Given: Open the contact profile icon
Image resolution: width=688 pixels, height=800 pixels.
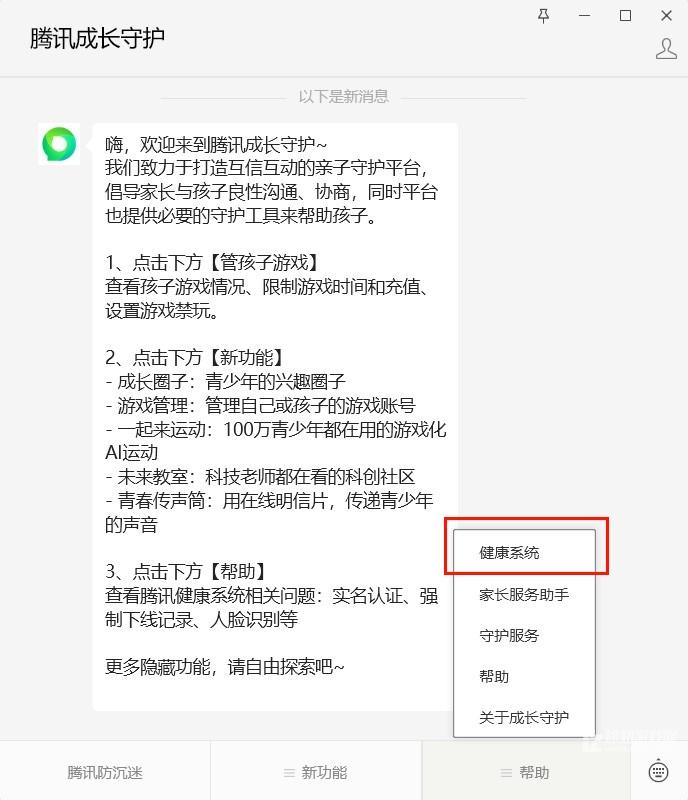Looking at the screenshot, I should click(666, 49).
